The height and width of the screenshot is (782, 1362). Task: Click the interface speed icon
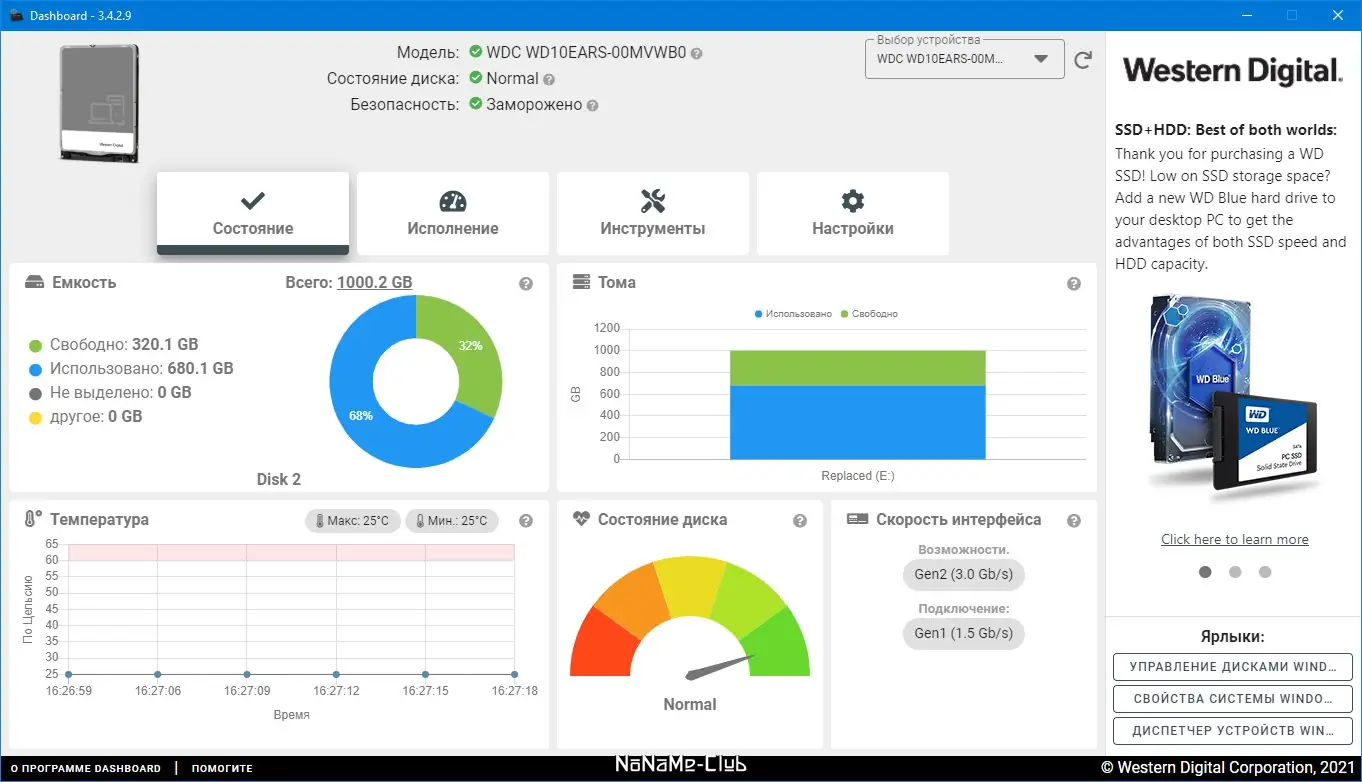[856, 519]
